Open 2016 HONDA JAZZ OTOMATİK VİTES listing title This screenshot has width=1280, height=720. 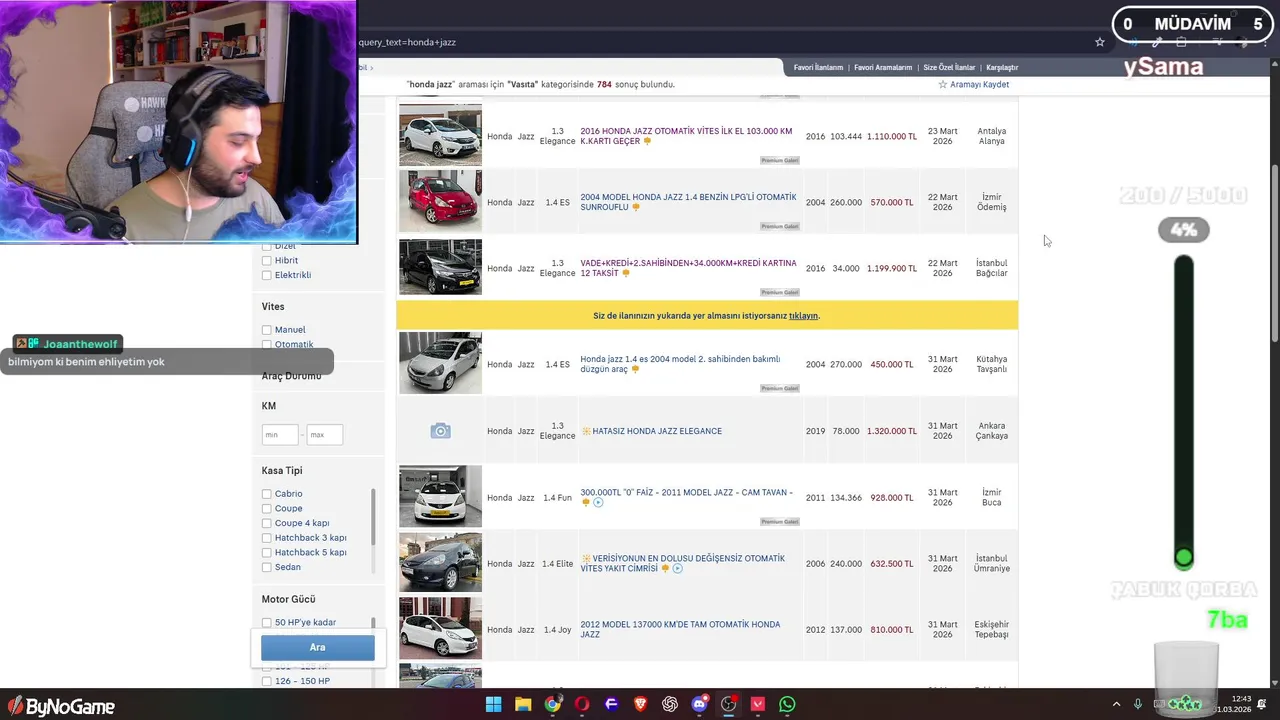pyautogui.click(x=686, y=136)
